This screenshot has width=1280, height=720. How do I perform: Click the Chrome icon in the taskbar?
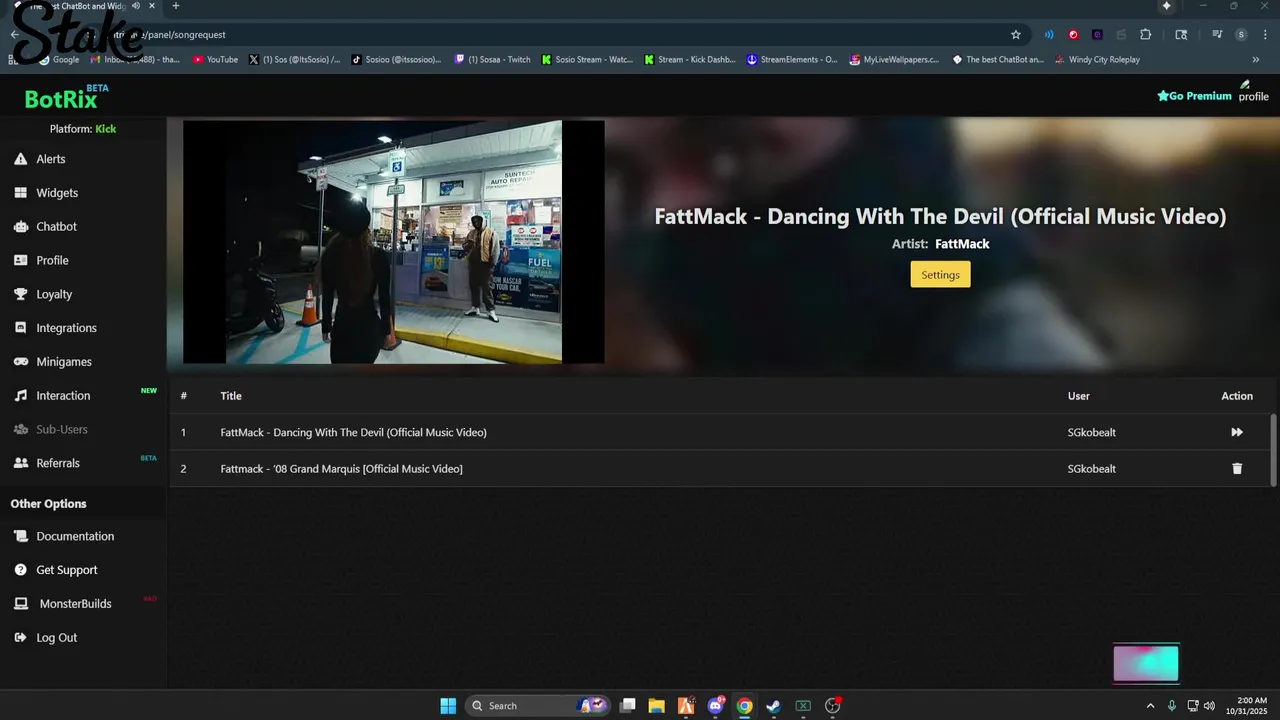tap(744, 705)
